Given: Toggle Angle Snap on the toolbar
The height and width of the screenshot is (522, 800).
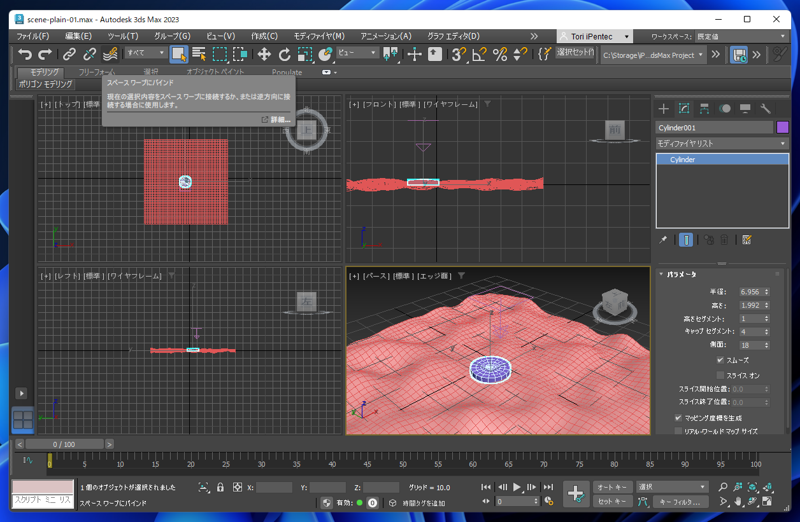Looking at the screenshot, I should click(x=479, y=54).
